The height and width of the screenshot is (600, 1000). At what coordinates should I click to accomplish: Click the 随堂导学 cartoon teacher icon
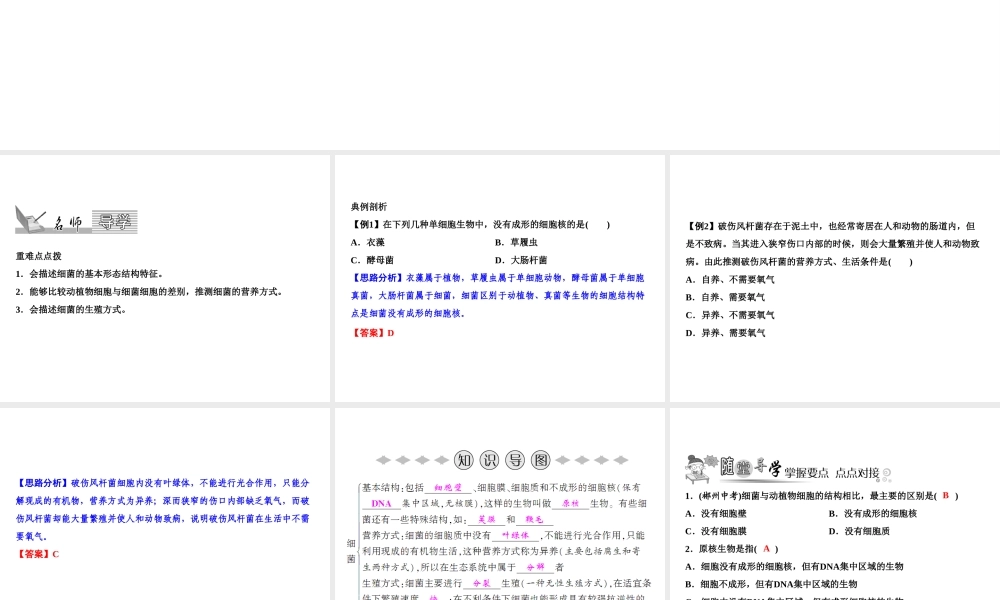[x=701, y=469]
